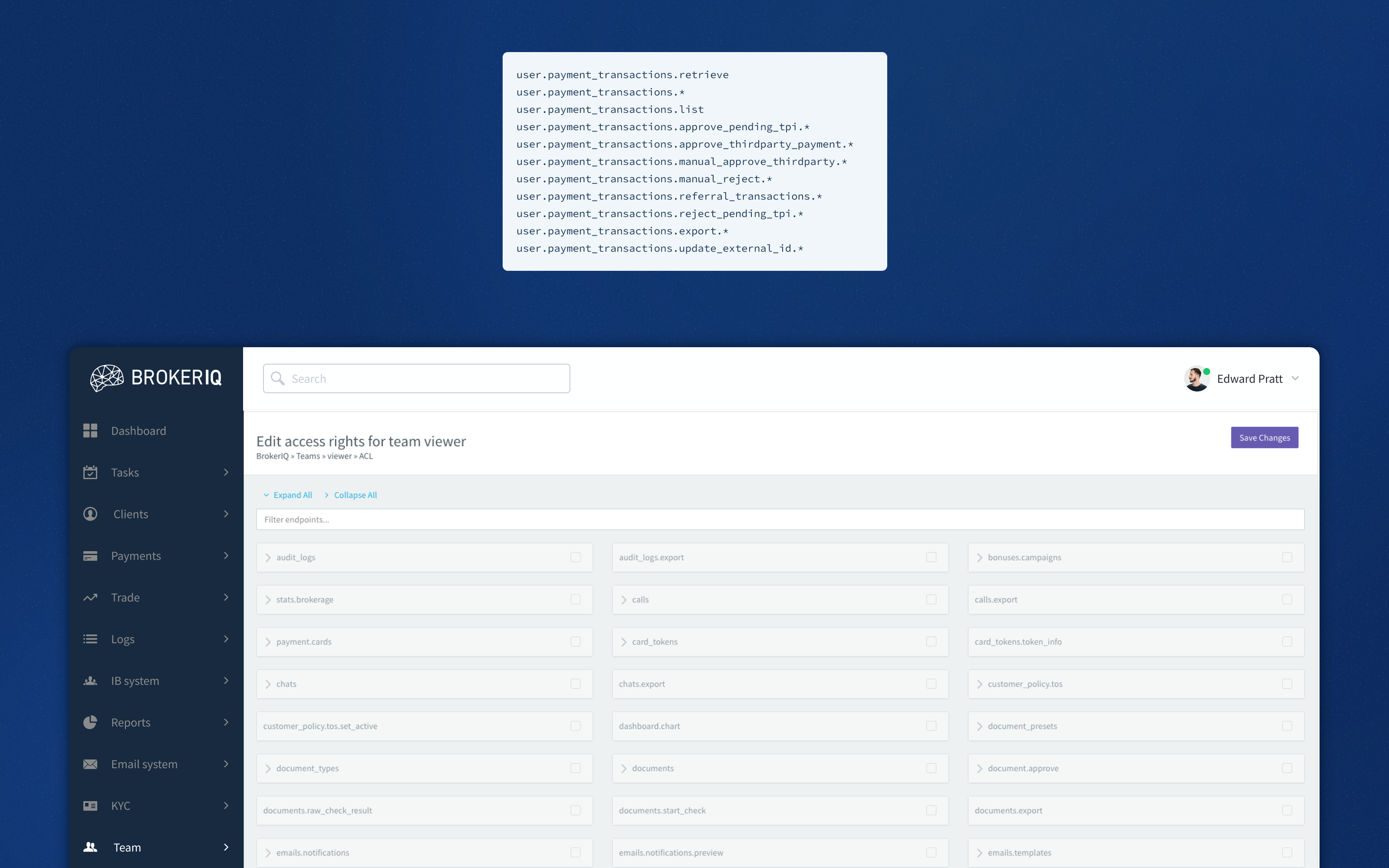Open the Clients sidebar menu
Viewport: 1389px width, 868px height.
tap(156, 514)
